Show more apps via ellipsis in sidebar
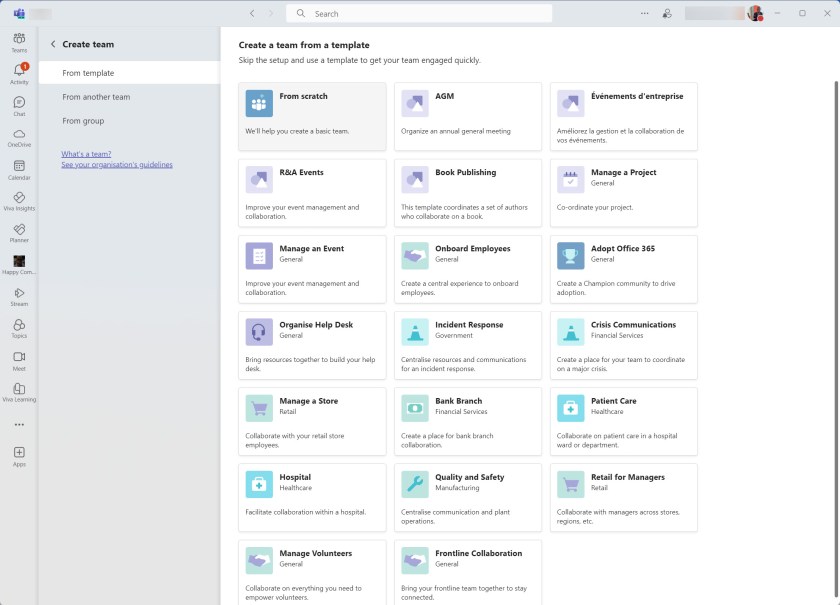 19,424
